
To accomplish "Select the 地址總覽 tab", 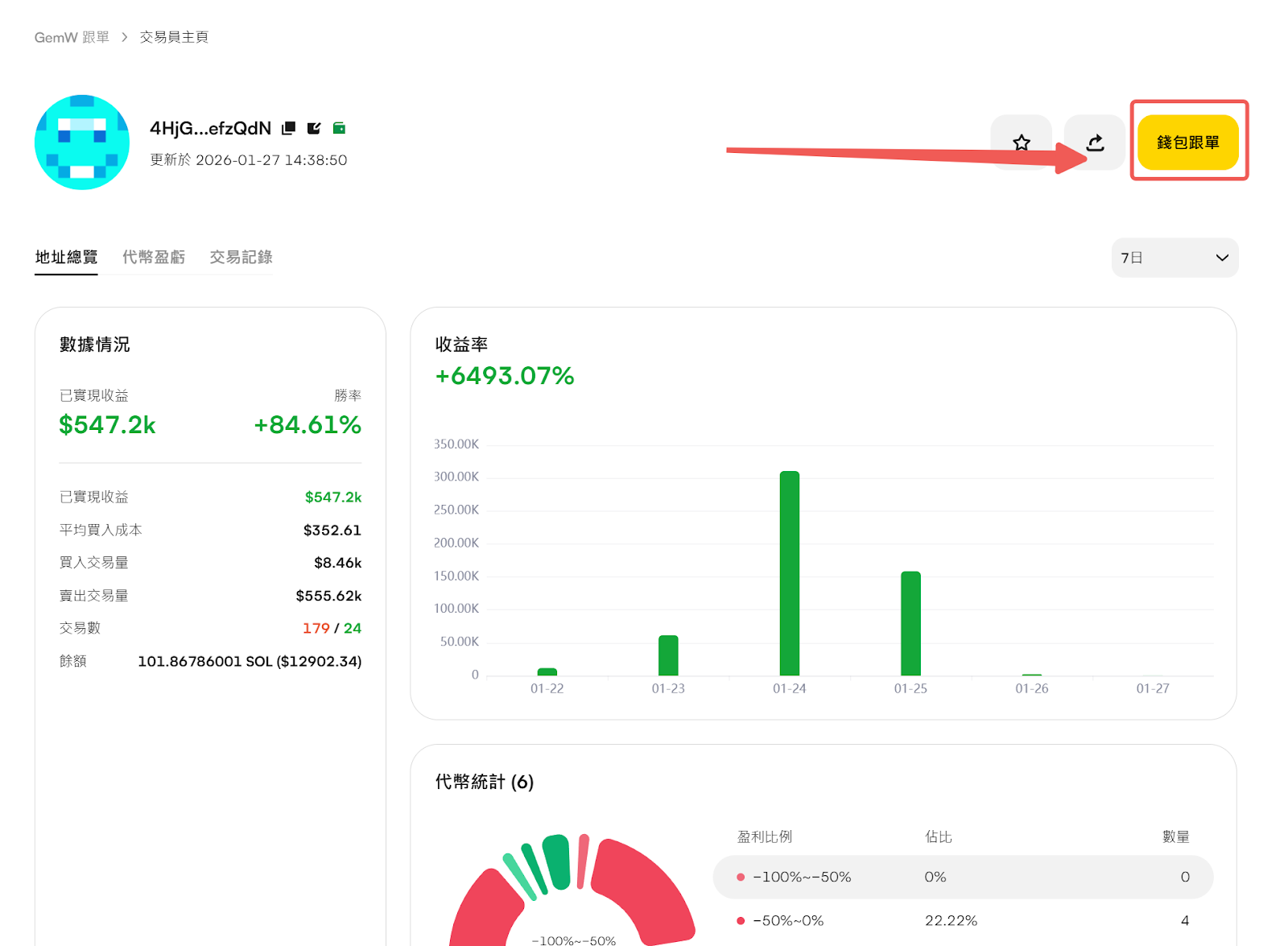I will 66,257.
